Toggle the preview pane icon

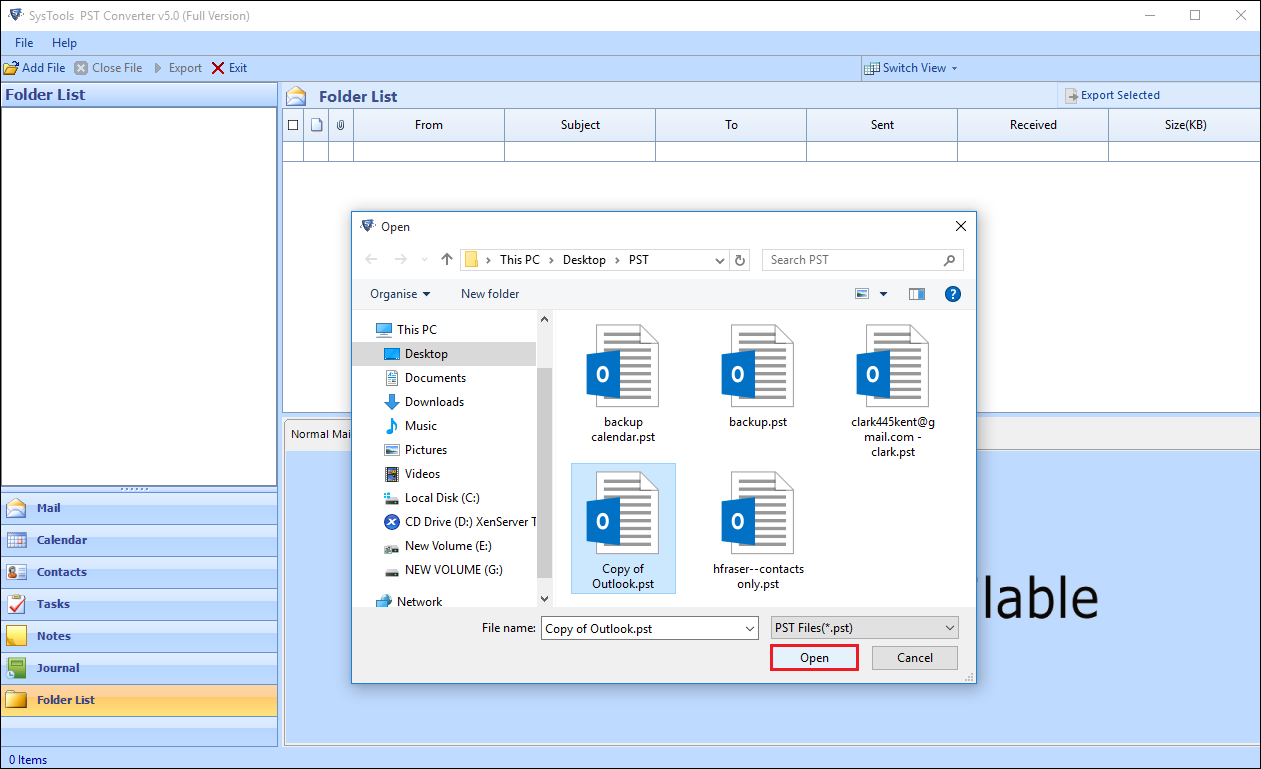click(917, 294)
